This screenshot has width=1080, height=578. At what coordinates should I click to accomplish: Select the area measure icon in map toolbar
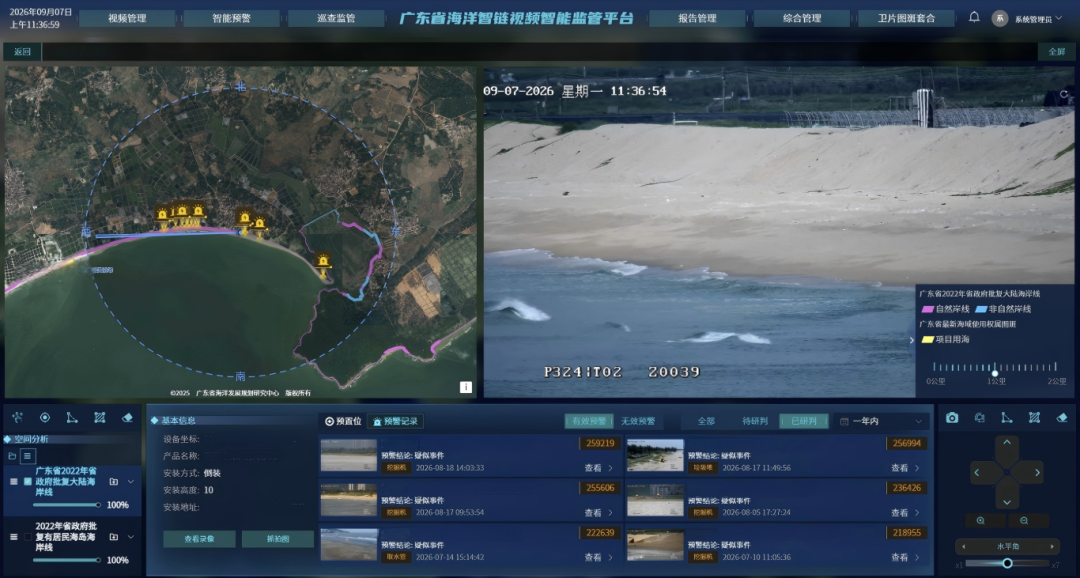(99, 417)
